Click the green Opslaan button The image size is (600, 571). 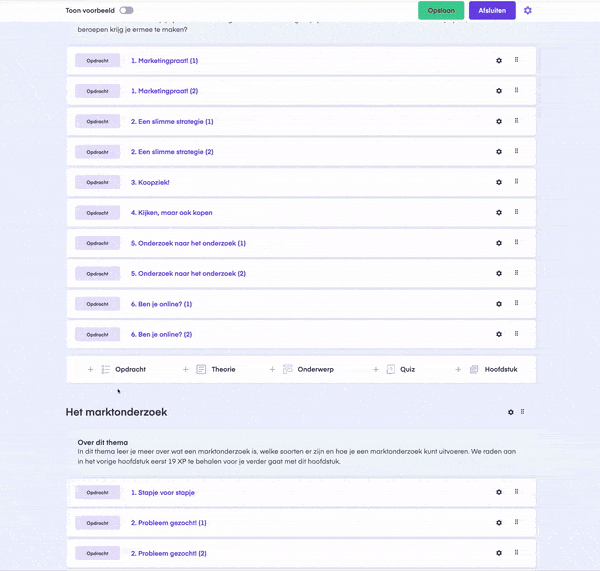pos(441,10)
